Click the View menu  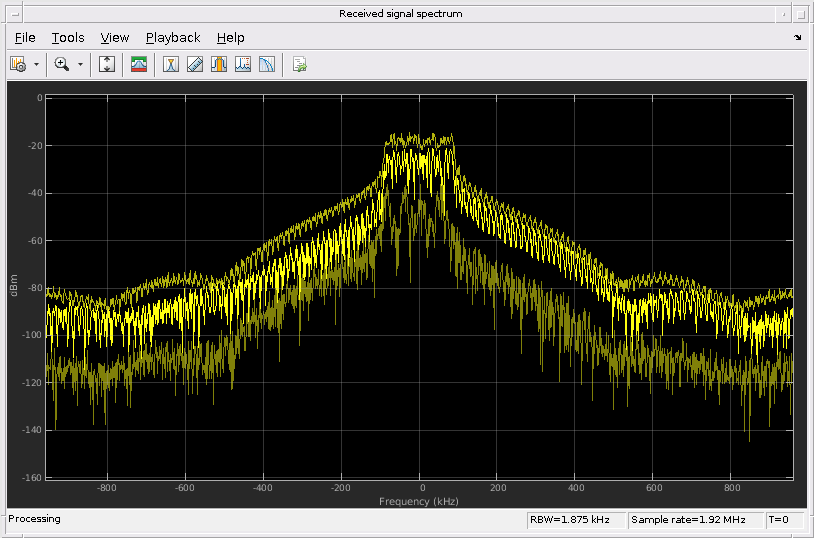115,38
